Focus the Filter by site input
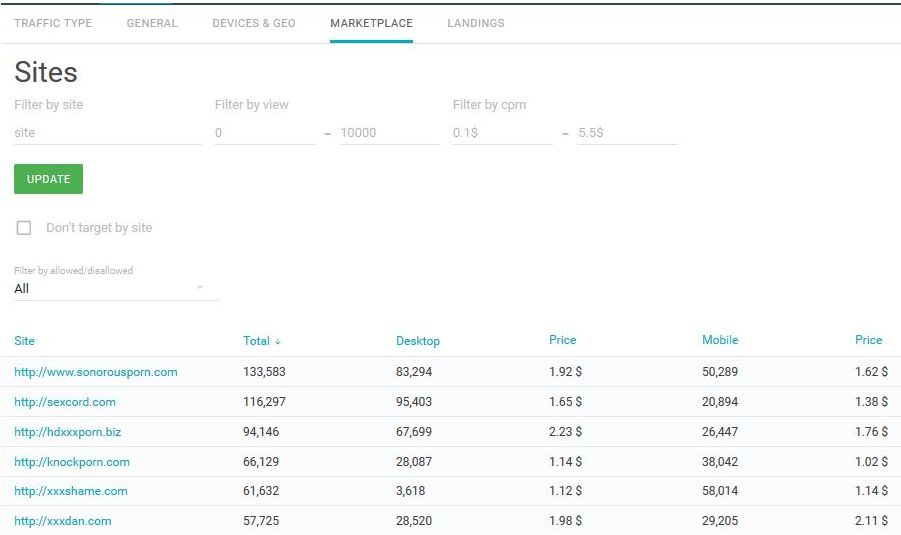The height and width of the screenshot is (535, 901). click(108, 133)
